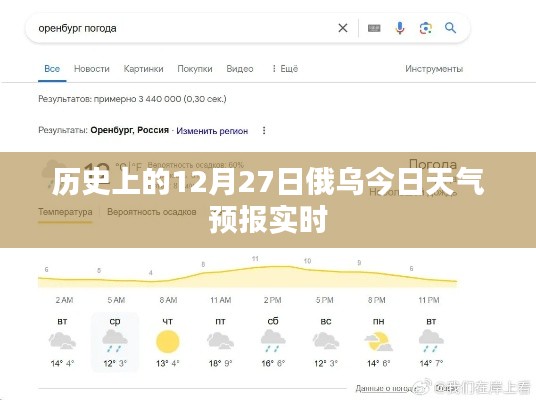Screen dimensions: 536x400
Task: Open the on-screen keyboard icon
Action: [374, 28]
